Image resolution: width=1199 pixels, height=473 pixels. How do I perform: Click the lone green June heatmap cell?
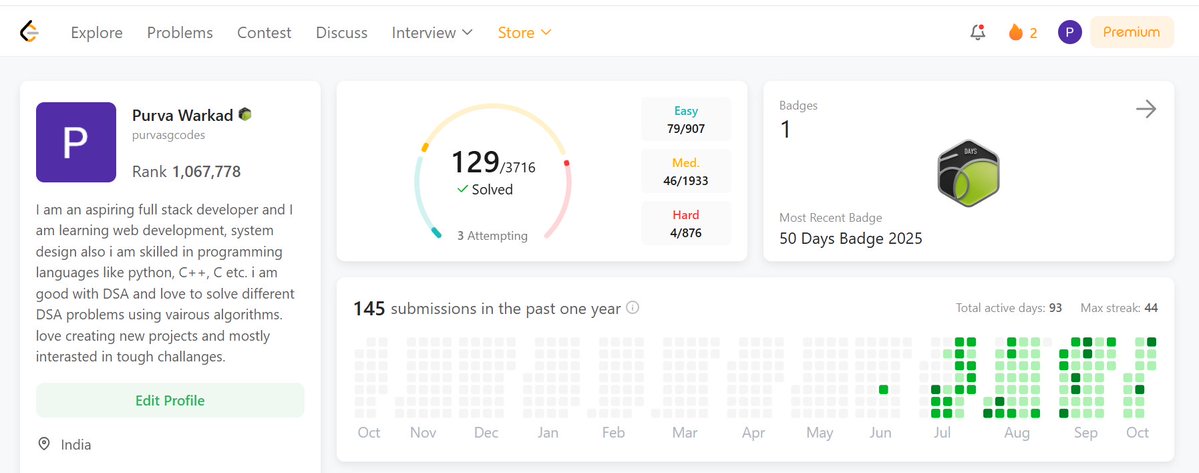(884, 389)
